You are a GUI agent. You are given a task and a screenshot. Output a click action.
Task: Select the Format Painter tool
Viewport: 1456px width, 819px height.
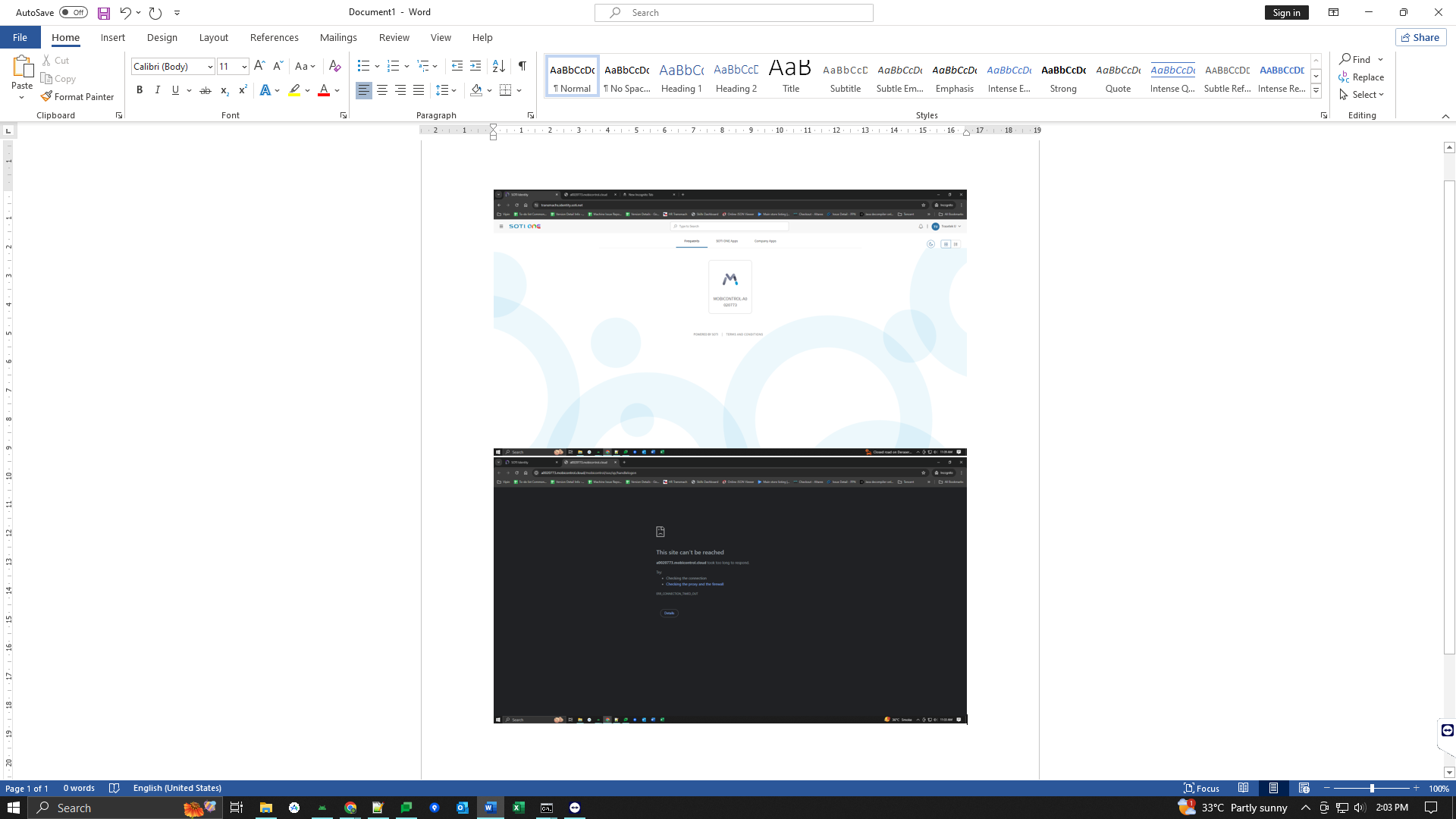(78, 96)
